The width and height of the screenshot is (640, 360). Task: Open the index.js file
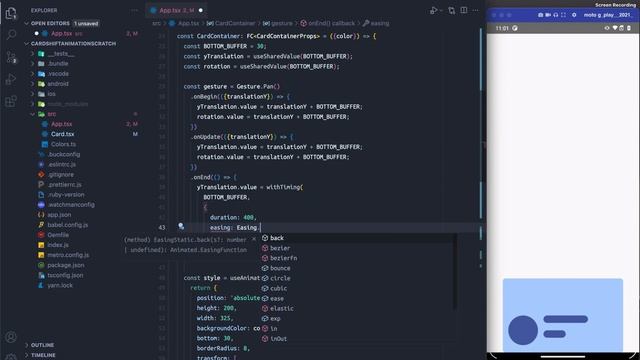point(58,245)
